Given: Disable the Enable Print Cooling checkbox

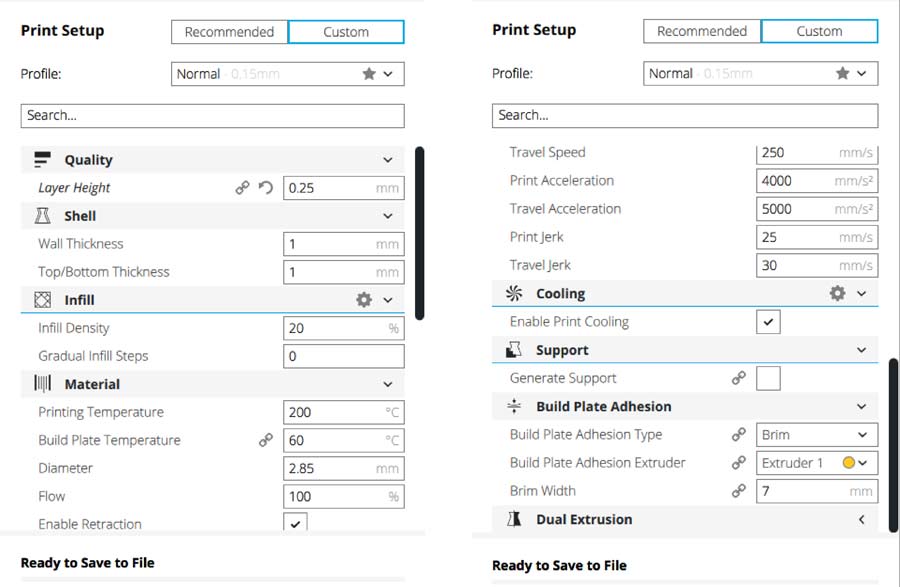Looking at the screenshot, I should tap(768, 322).
